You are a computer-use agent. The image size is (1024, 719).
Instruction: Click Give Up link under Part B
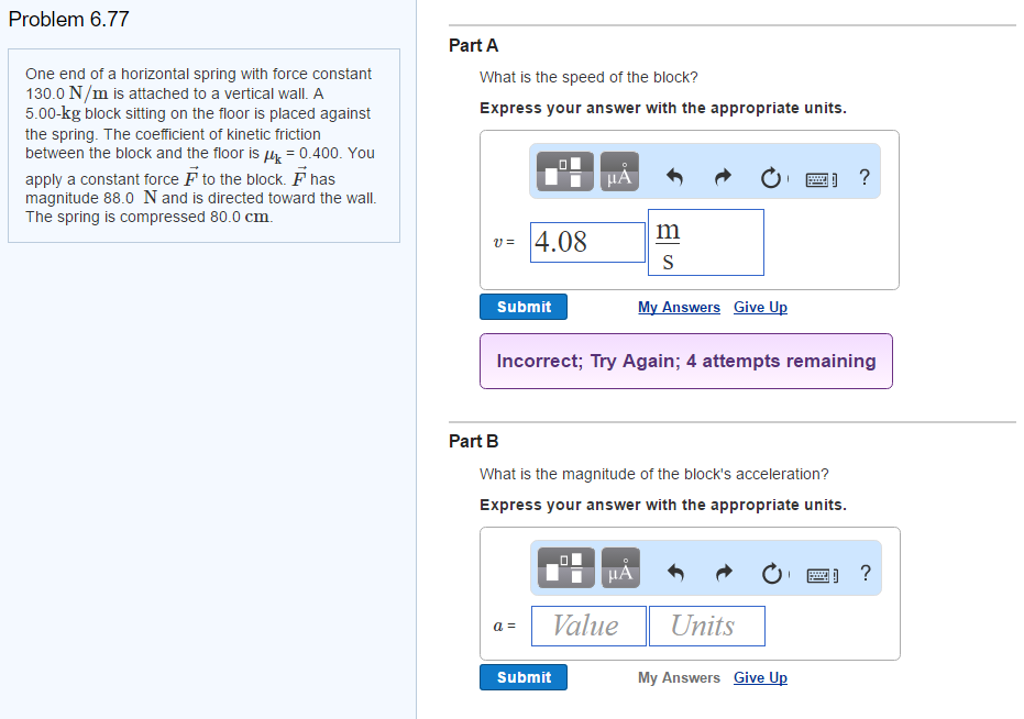760,678
